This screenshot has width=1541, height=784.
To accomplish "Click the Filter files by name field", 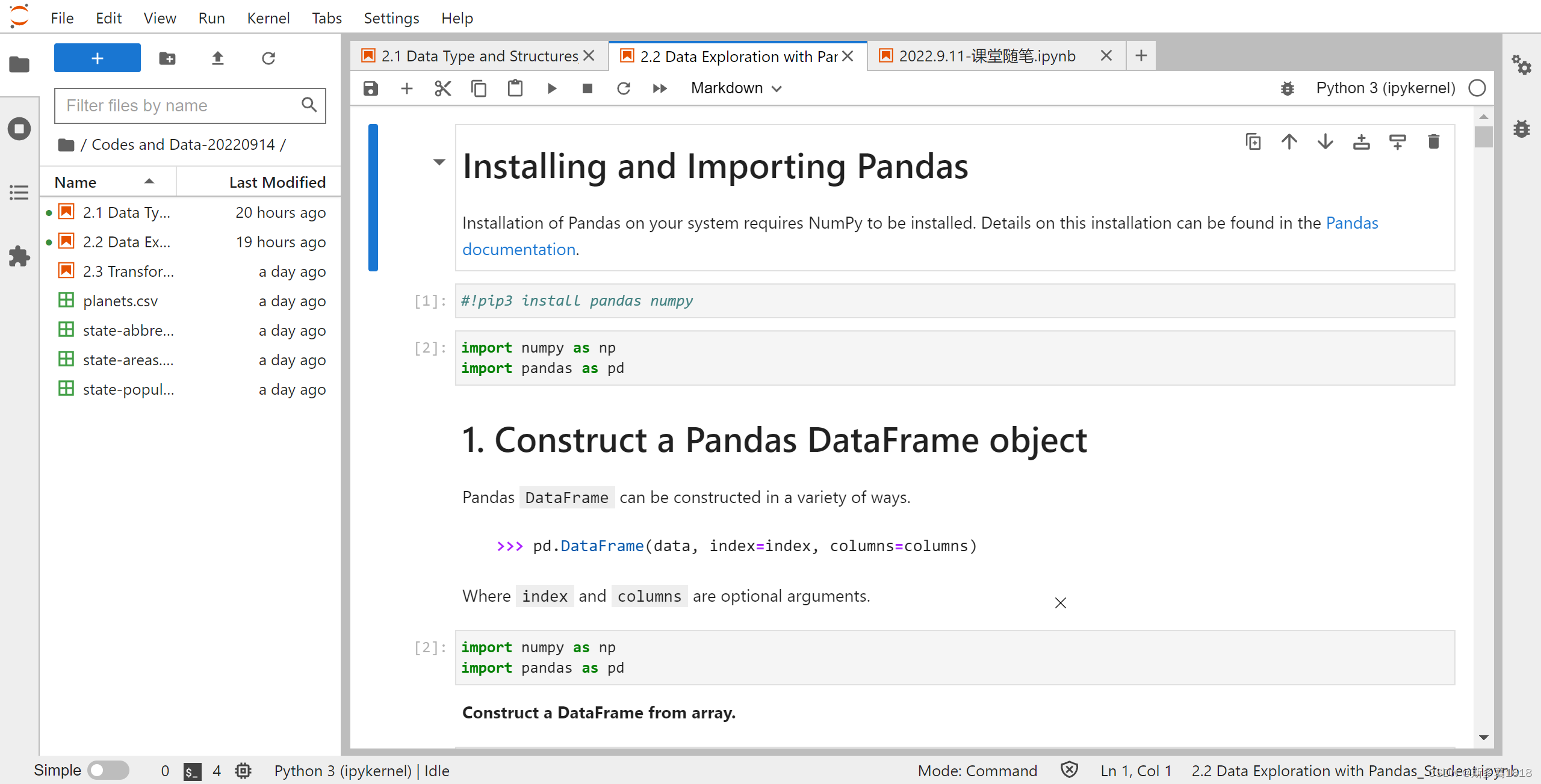I will (x=190, y=106).
